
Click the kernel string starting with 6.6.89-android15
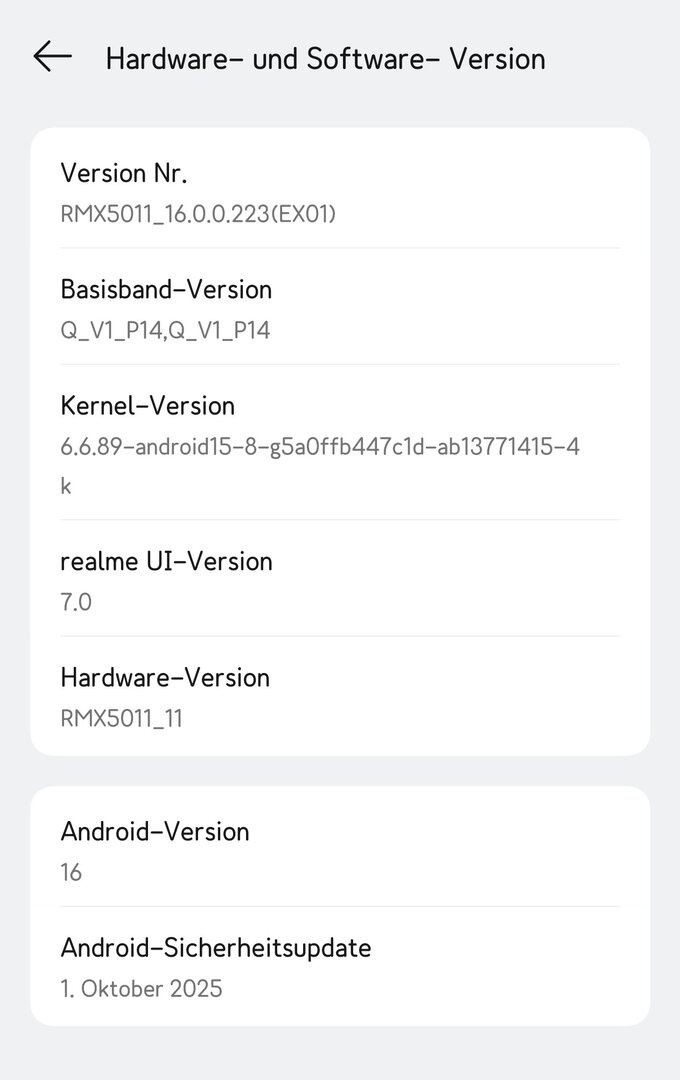[319, 446]
